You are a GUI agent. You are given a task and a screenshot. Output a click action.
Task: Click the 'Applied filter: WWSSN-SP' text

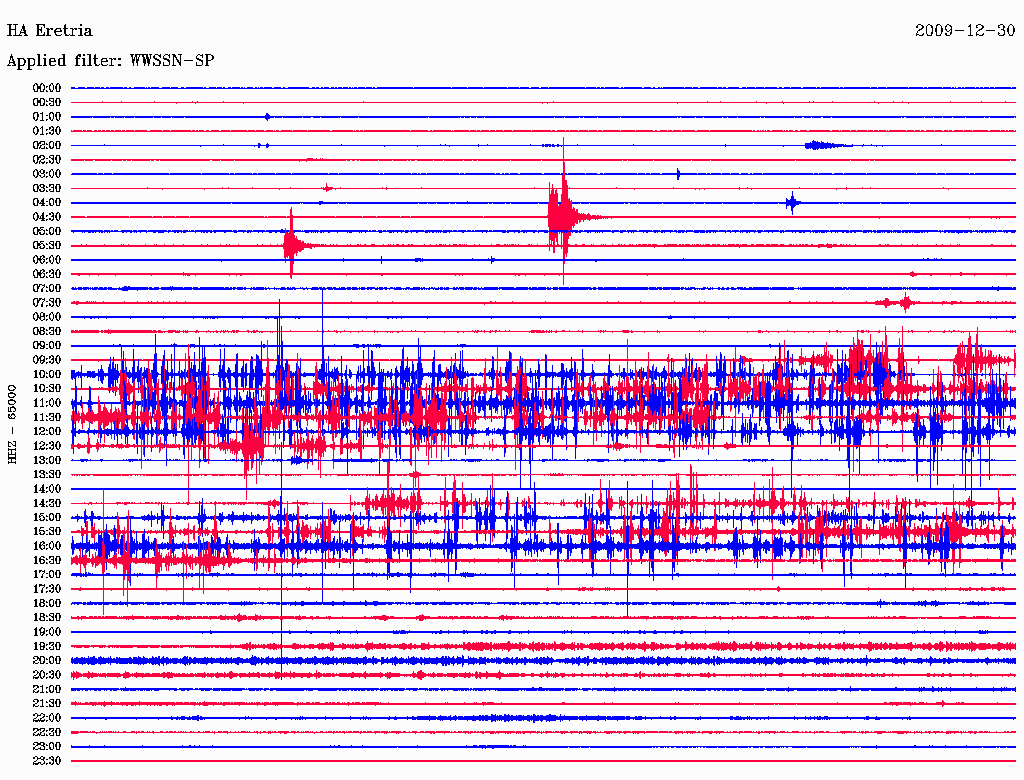110,61
